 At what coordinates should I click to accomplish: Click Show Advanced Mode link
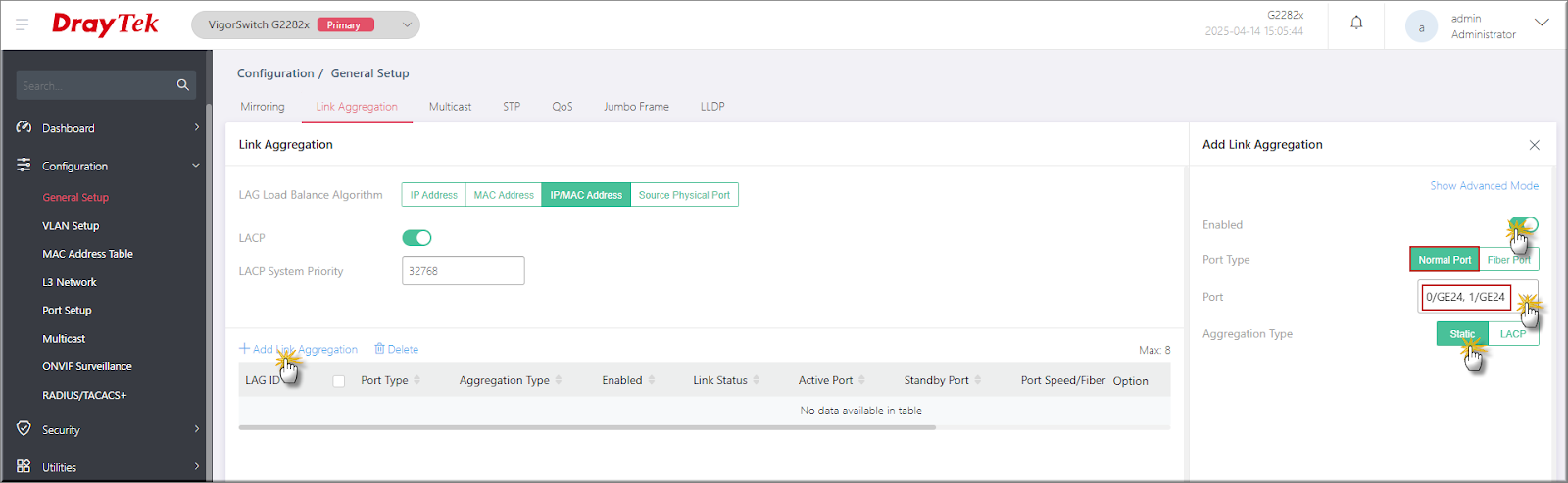(1484, 186)
